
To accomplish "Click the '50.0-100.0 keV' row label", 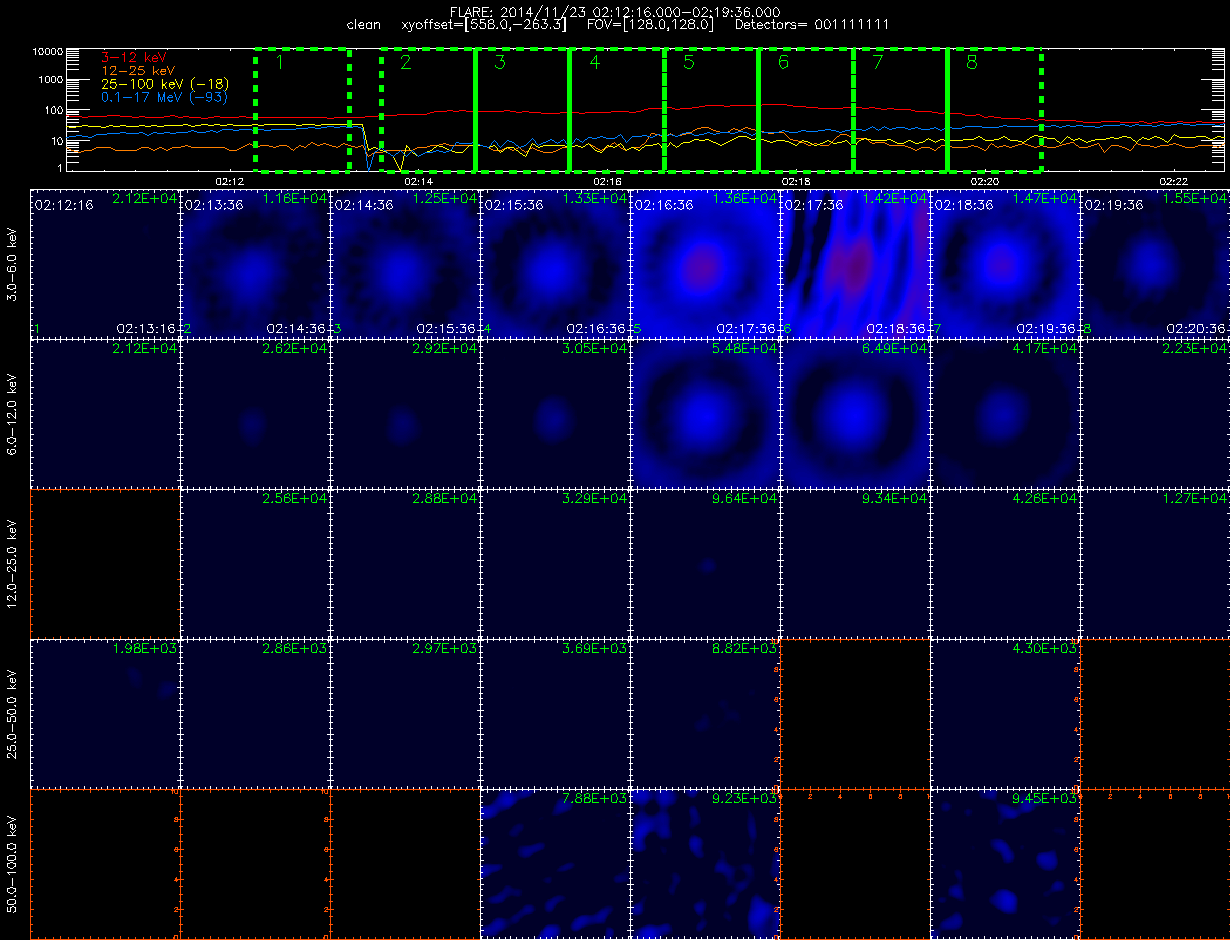I will click(x=12, y=863).
